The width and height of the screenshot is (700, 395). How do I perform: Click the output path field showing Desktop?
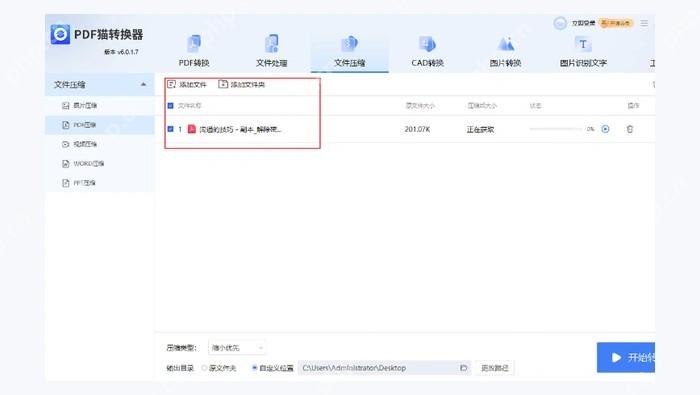[x=384, y=368]
